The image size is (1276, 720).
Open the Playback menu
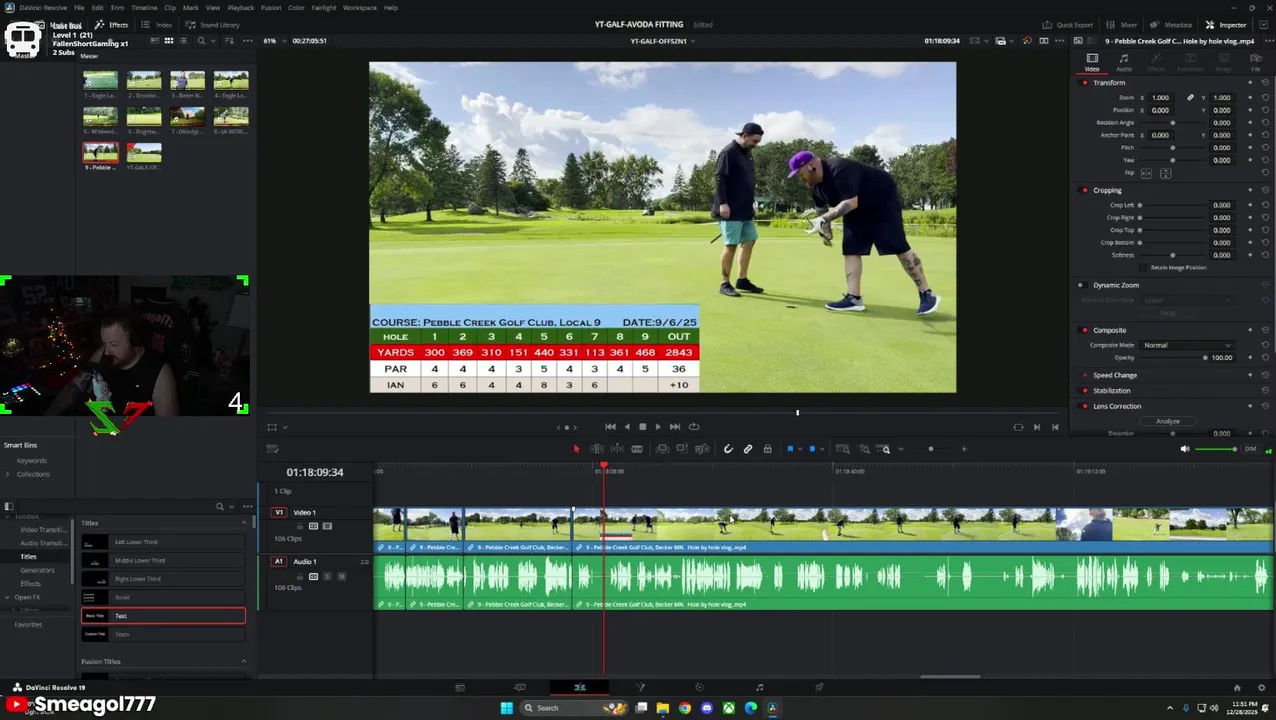tap(240, 8)
